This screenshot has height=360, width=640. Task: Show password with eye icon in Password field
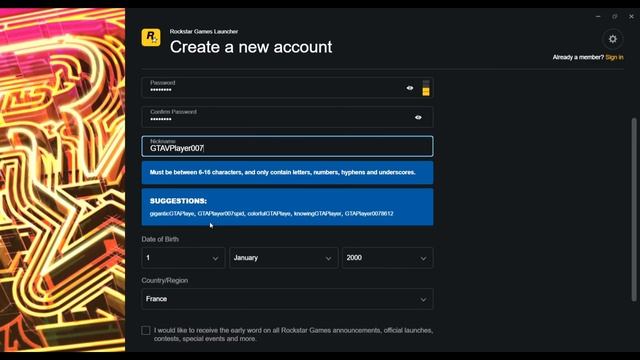[x=410, y=88]
